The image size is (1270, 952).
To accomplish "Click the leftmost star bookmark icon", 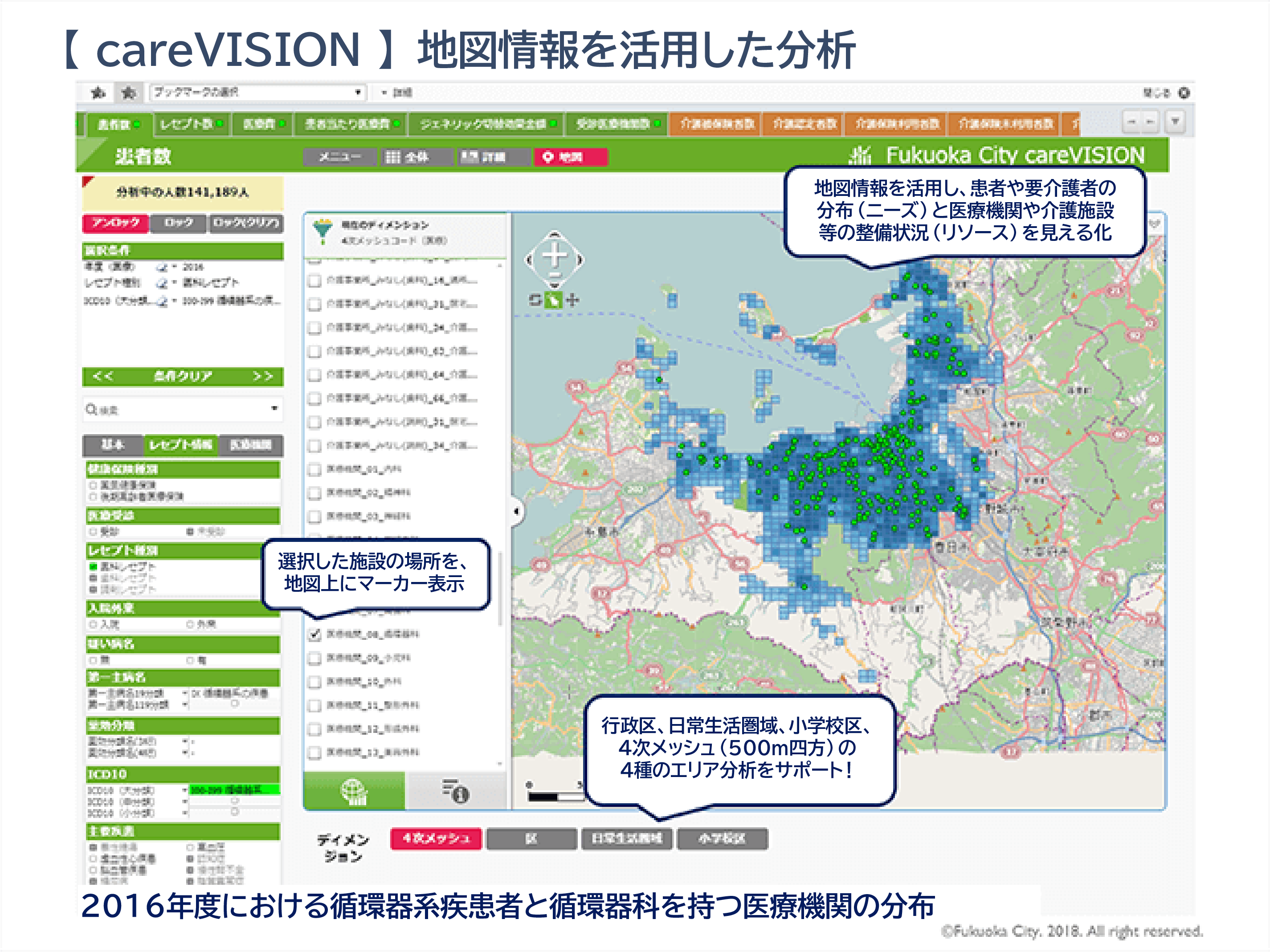I will point(99,92).
